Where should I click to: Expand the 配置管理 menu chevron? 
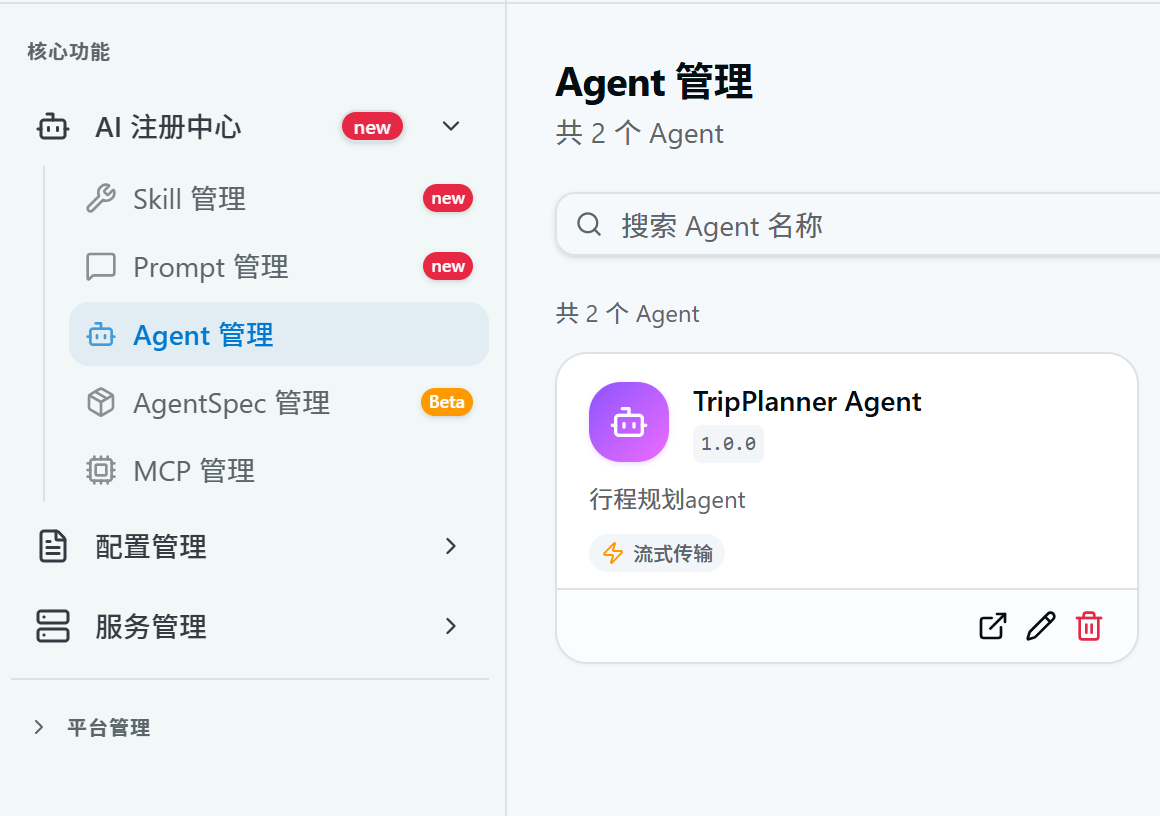coord(451,546)
